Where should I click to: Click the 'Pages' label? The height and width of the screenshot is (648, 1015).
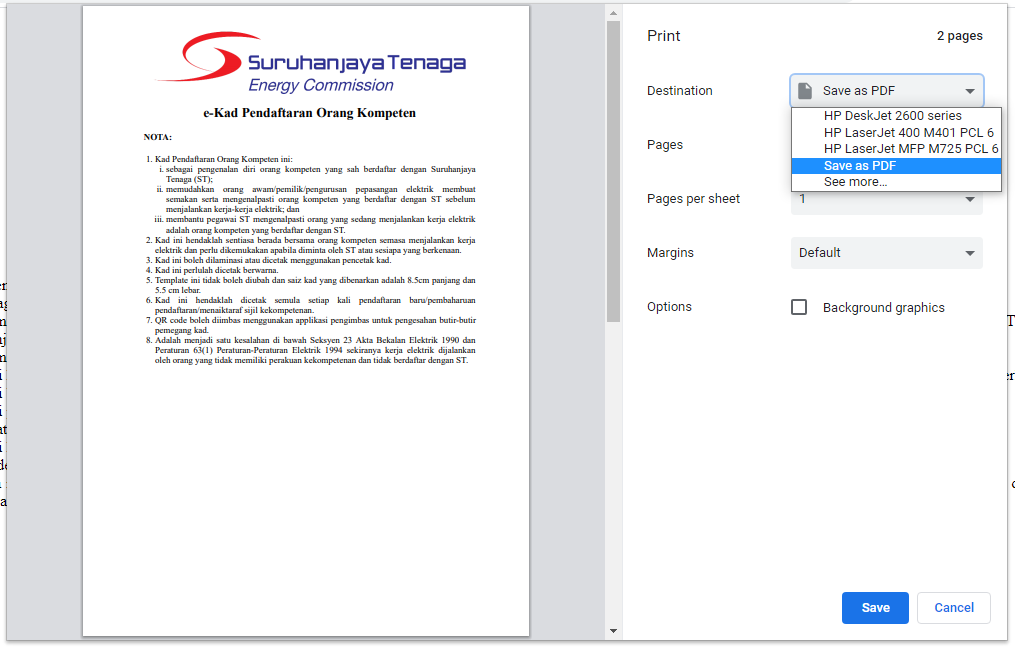665,145
